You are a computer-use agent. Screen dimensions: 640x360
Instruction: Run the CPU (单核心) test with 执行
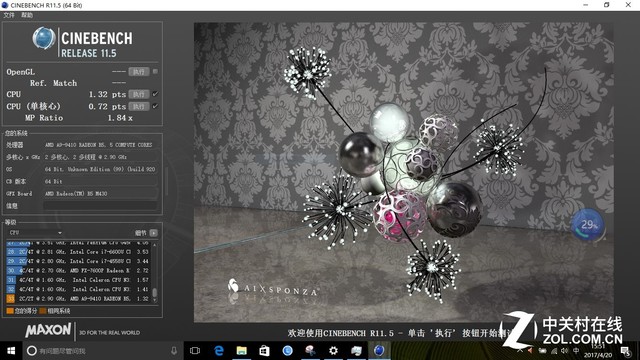click(139, 107)
